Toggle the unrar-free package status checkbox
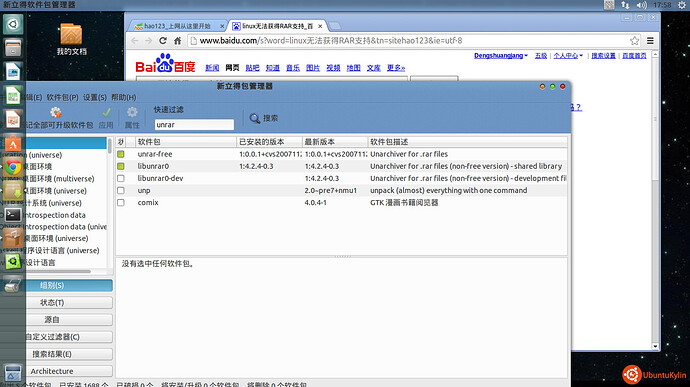The width and height of the screenshot is (690, 387). click(x=121, y=154)
